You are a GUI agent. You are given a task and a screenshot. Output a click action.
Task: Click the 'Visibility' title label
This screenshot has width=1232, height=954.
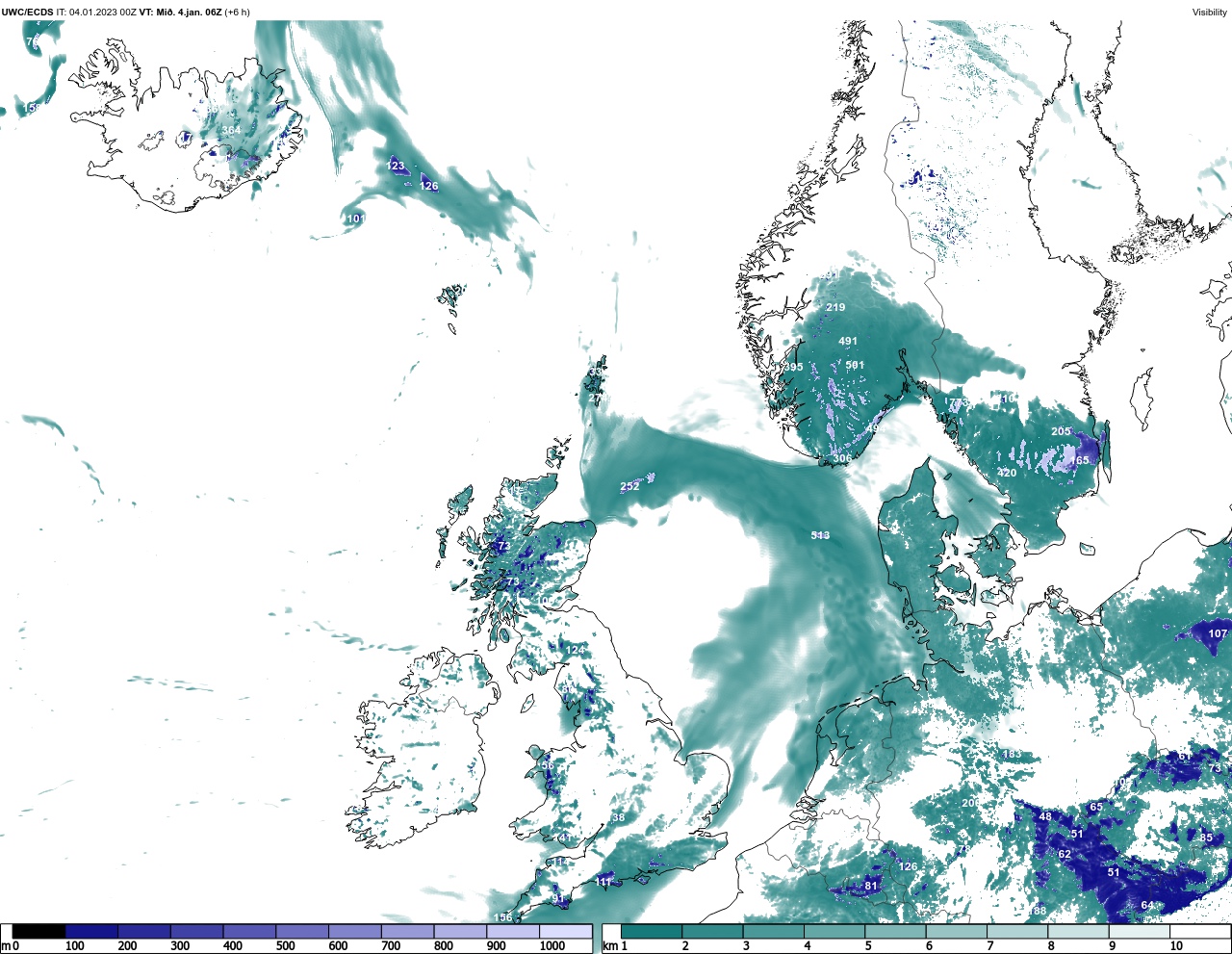point(1210,12)
